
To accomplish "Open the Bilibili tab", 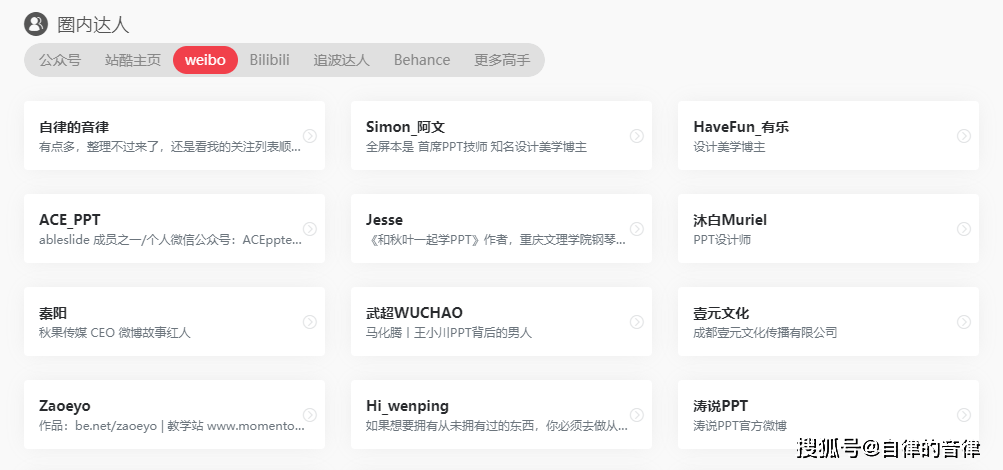I will [x=269, y=60].
